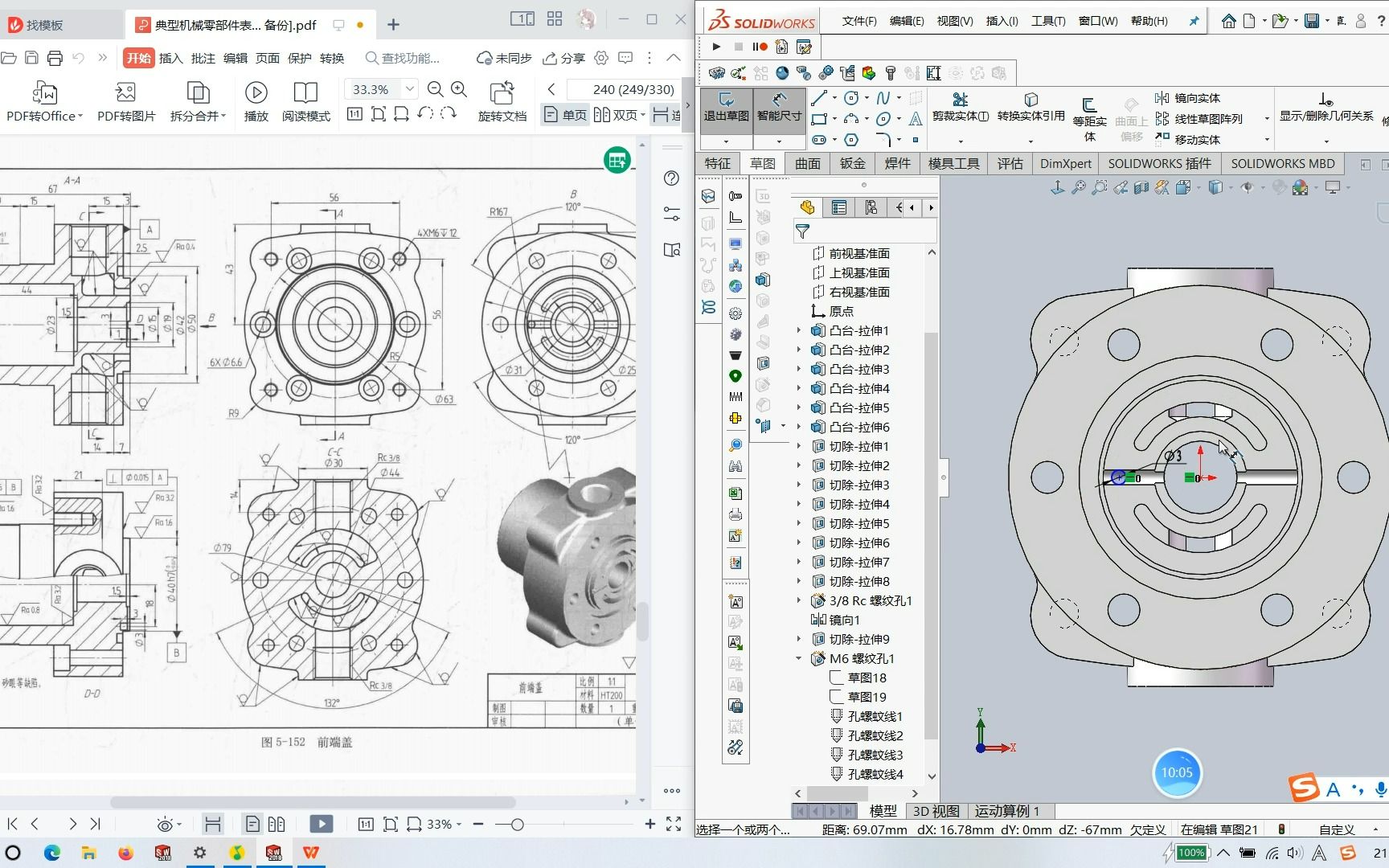The image size is (1389, 868).
Task: Open the 33.3% zoom level dropdown
Action: tap(410, 89)
